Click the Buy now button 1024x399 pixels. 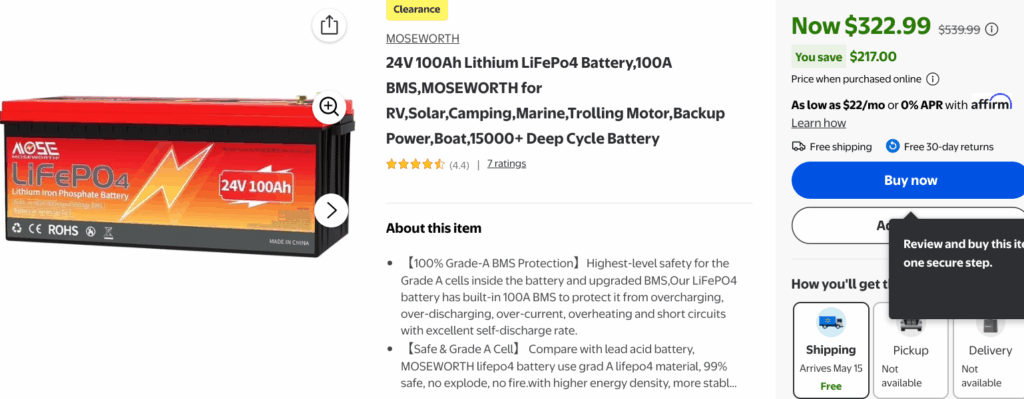[x=910, y=180]
